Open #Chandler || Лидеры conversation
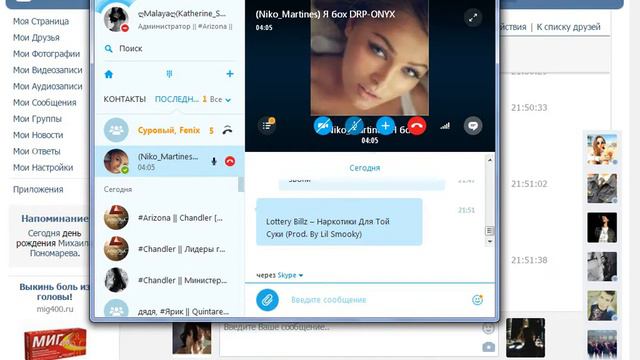Screen dimensions: 640x360 170,249
